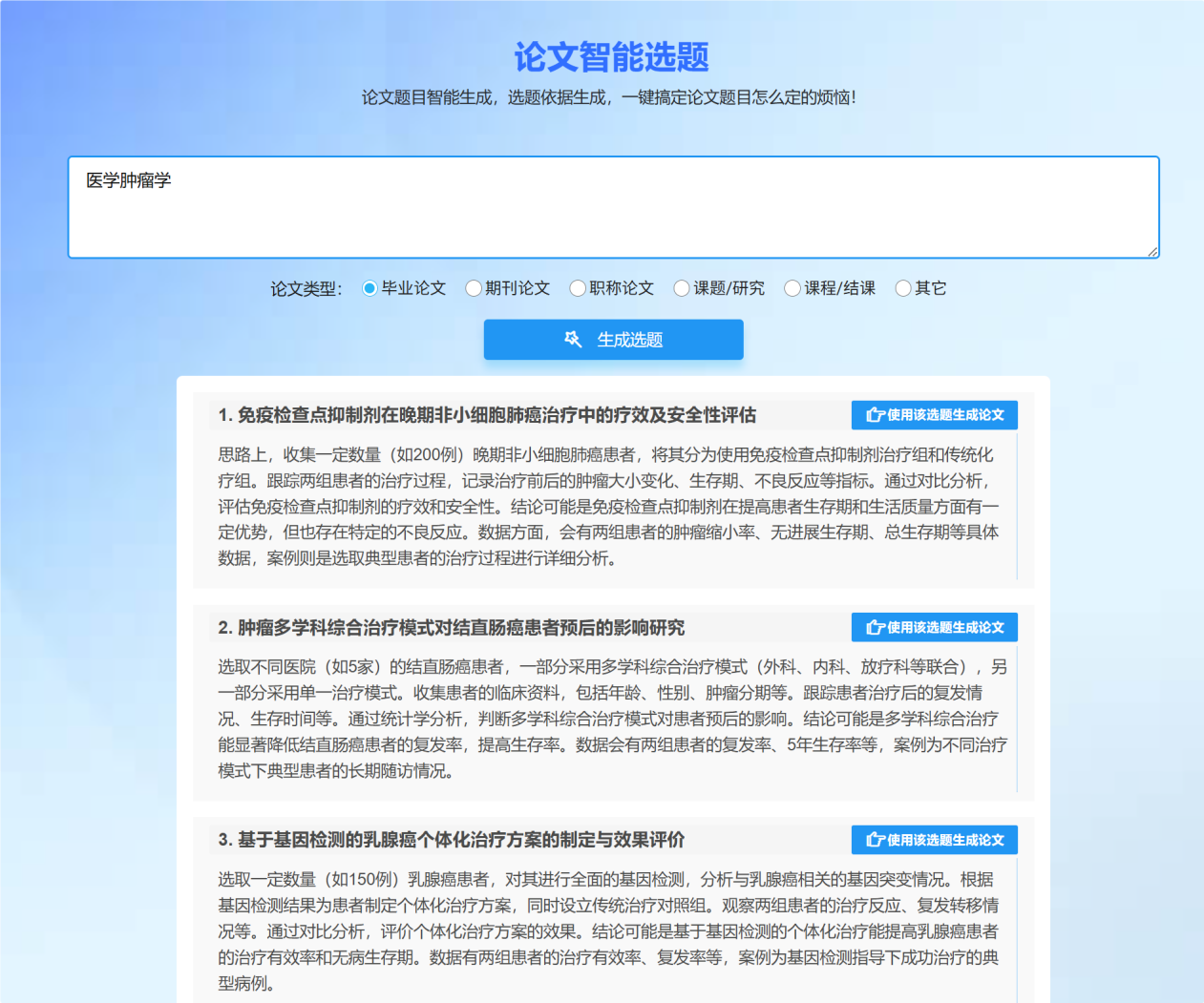The image size is (1204, 1003).
Task: Click the topic 2 description starting 选取不同医院
Action: coord(612,719)
